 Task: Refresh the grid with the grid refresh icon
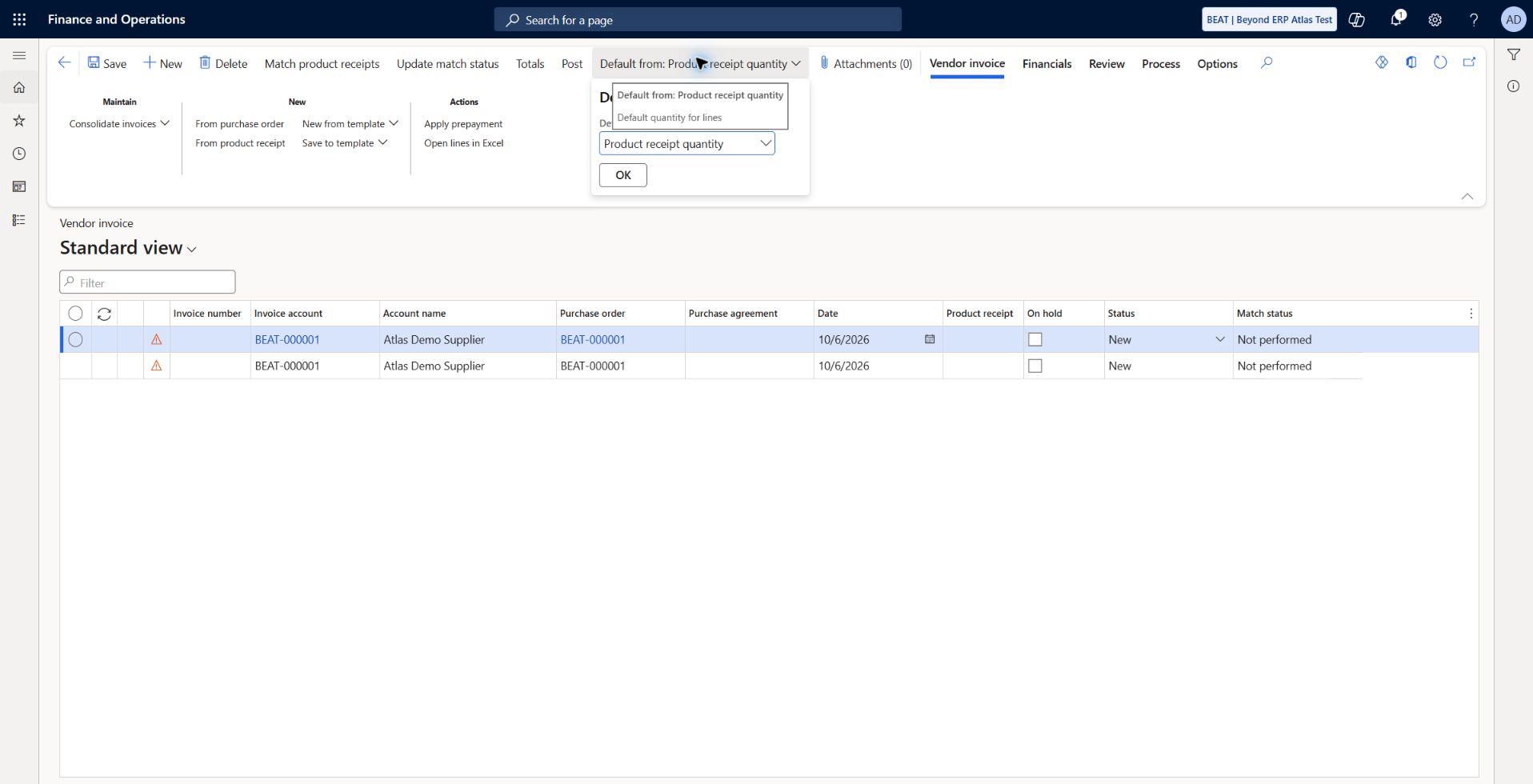[x=104, y=314]
